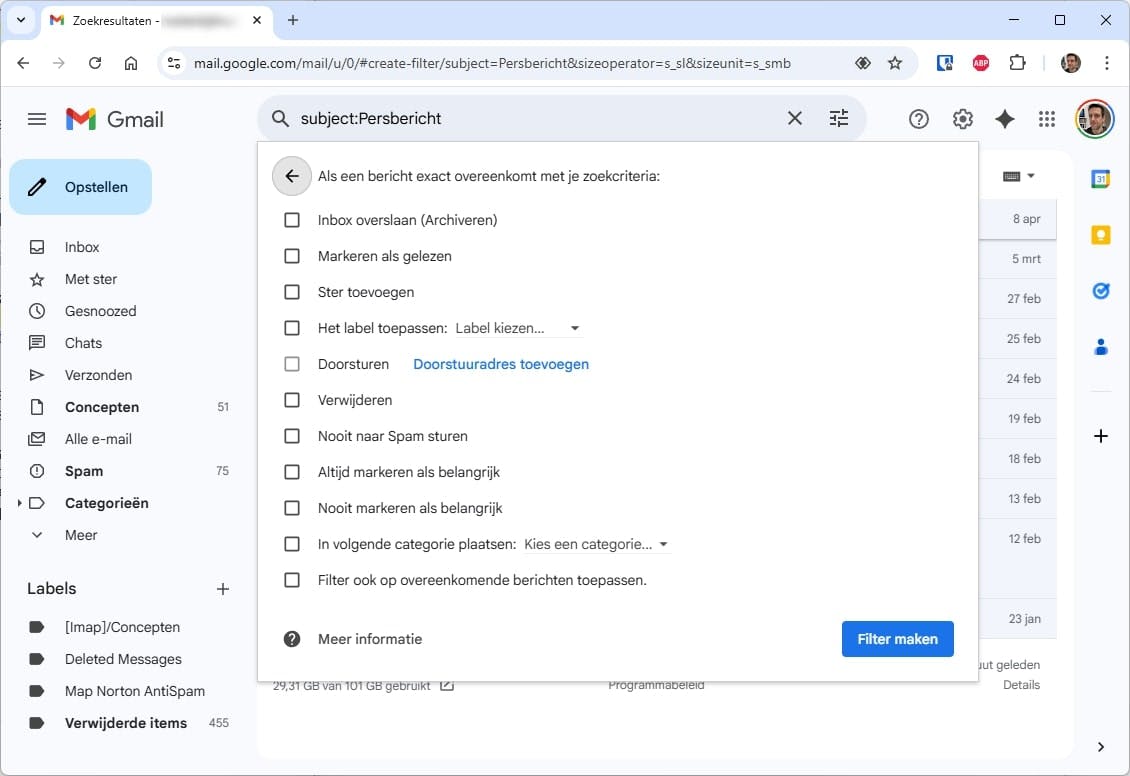This screenshot has height=776, width=1130.
Task: Click the 'Doorstuuradres toevoegen' link
Action: (x=501, y=364)
